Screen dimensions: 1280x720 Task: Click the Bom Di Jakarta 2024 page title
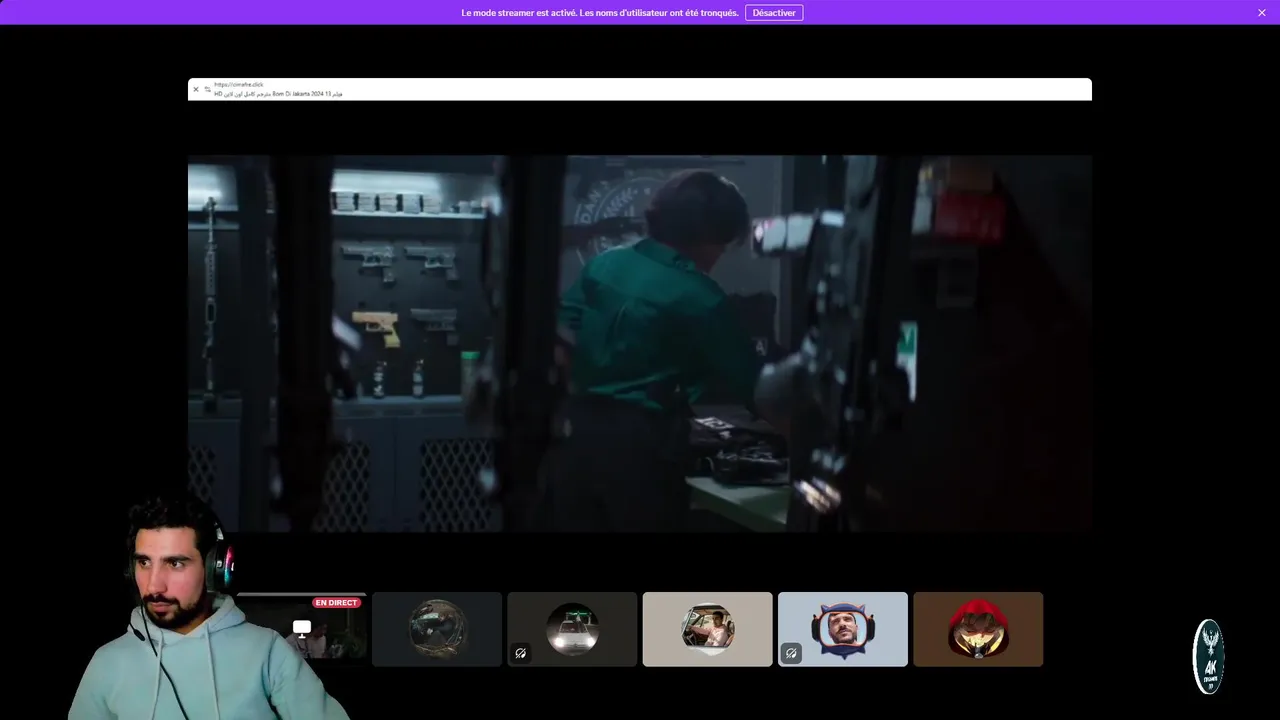(x=278, y=94)
